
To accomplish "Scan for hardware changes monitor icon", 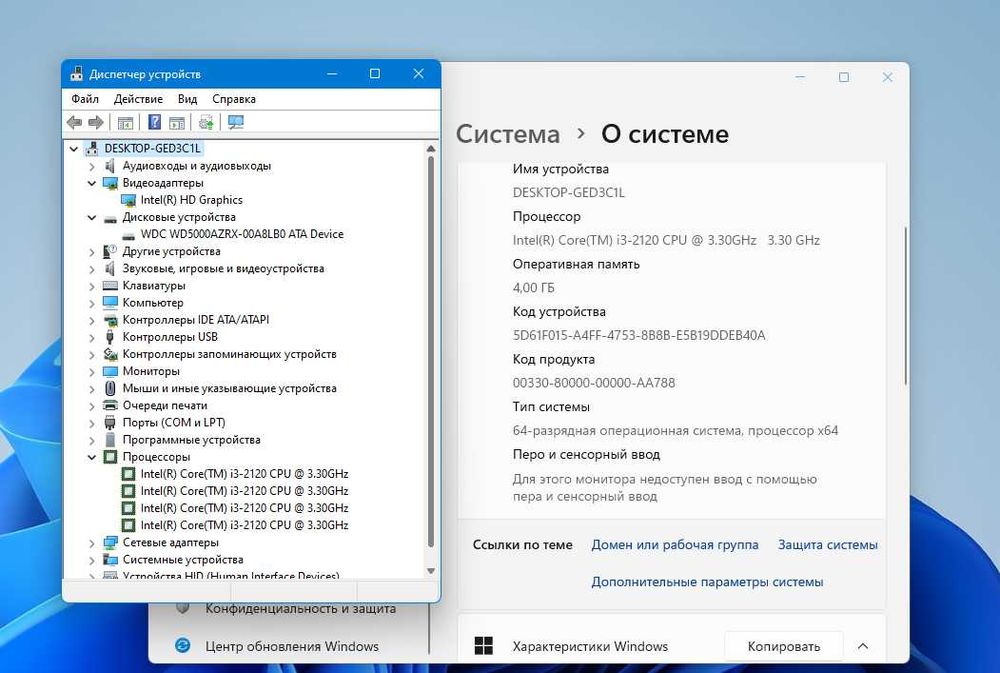I will click(236, 122).
